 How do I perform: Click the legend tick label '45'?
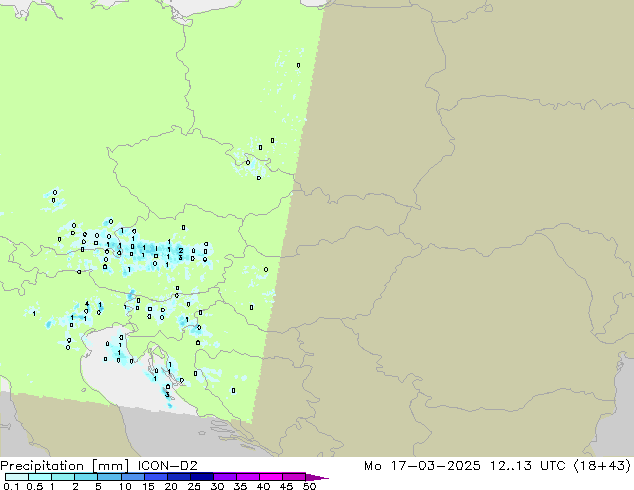286,486
